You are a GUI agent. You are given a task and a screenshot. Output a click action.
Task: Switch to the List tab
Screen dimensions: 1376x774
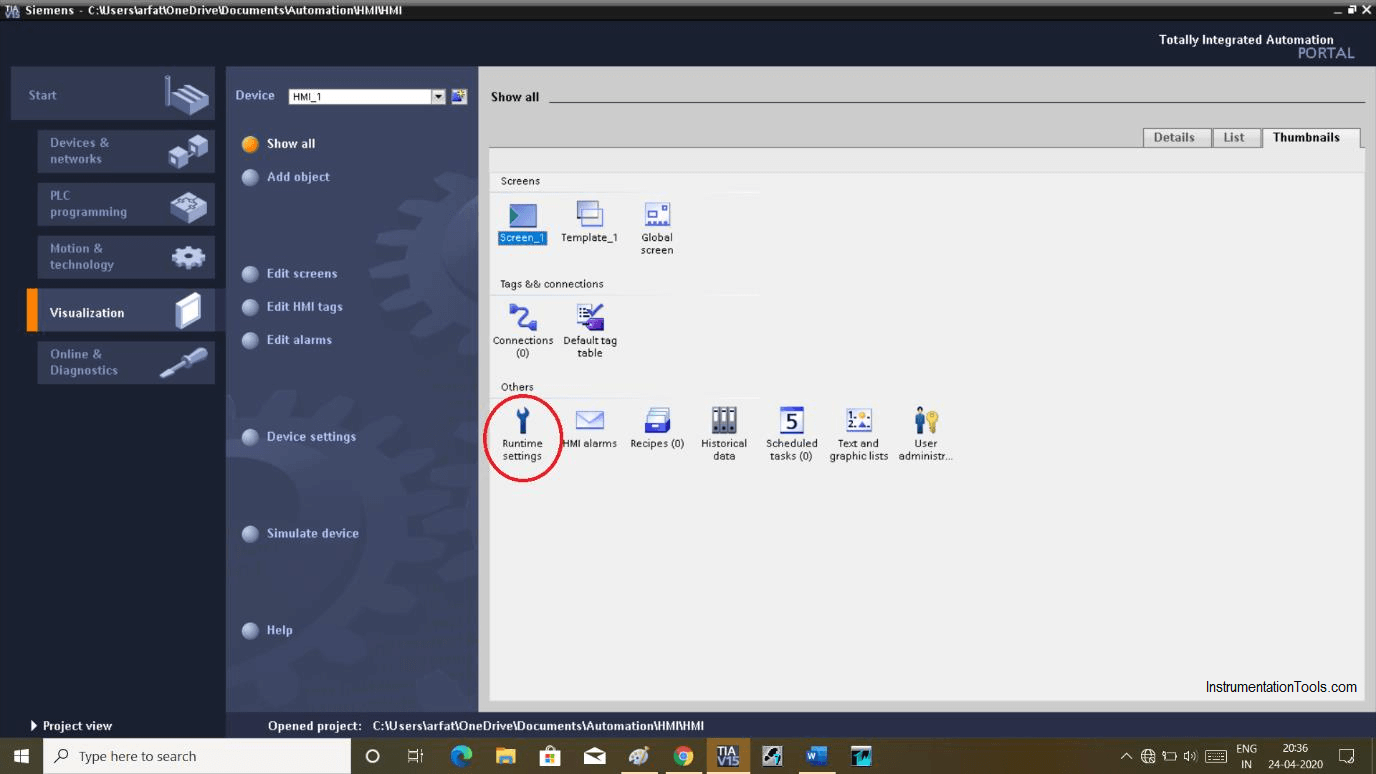pyautogui.click(x=1235, y=138)
